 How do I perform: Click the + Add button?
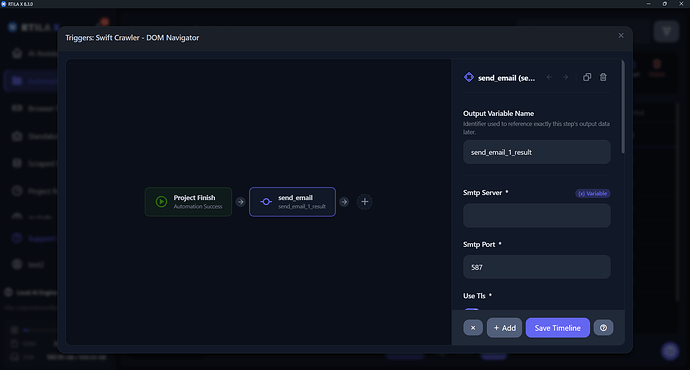coord(504,328)
